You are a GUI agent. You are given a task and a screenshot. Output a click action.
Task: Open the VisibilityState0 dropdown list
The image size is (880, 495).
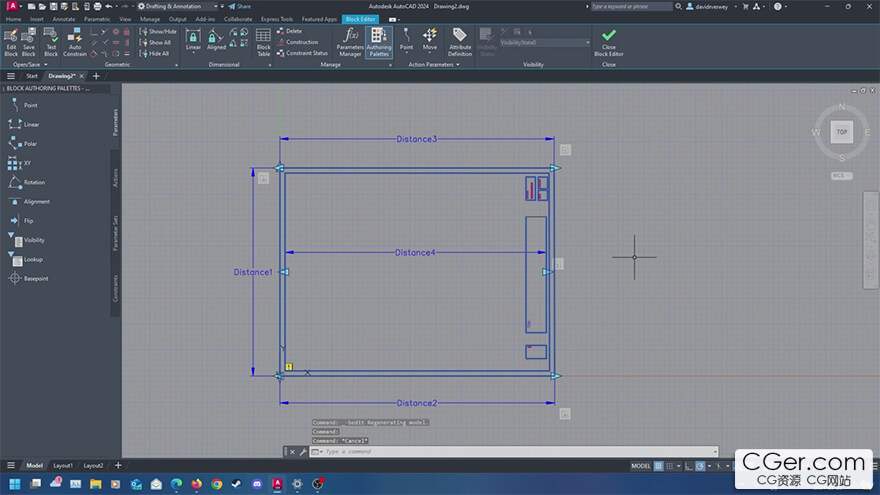[x=544, y=43]
